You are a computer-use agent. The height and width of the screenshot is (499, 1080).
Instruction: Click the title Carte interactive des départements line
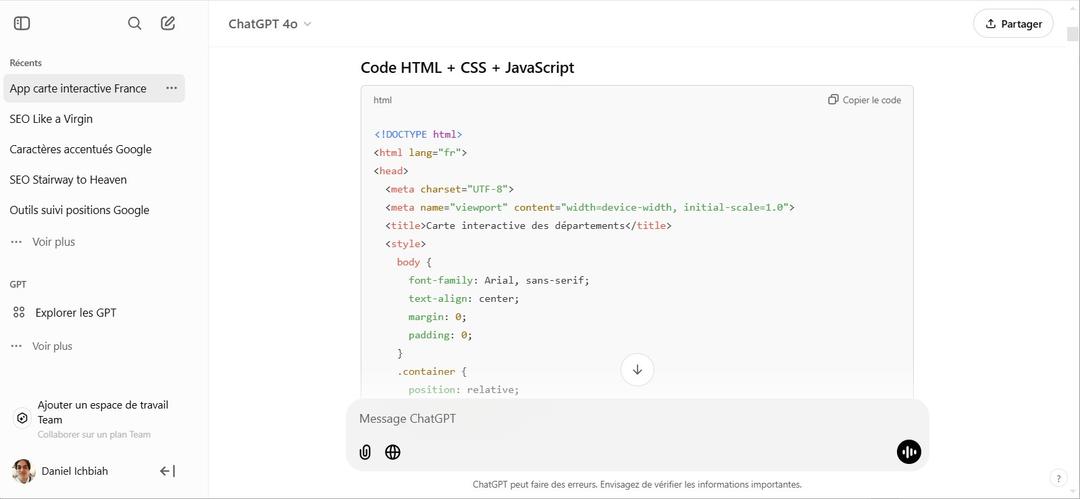pyautogui.click(x=528, y=225)
